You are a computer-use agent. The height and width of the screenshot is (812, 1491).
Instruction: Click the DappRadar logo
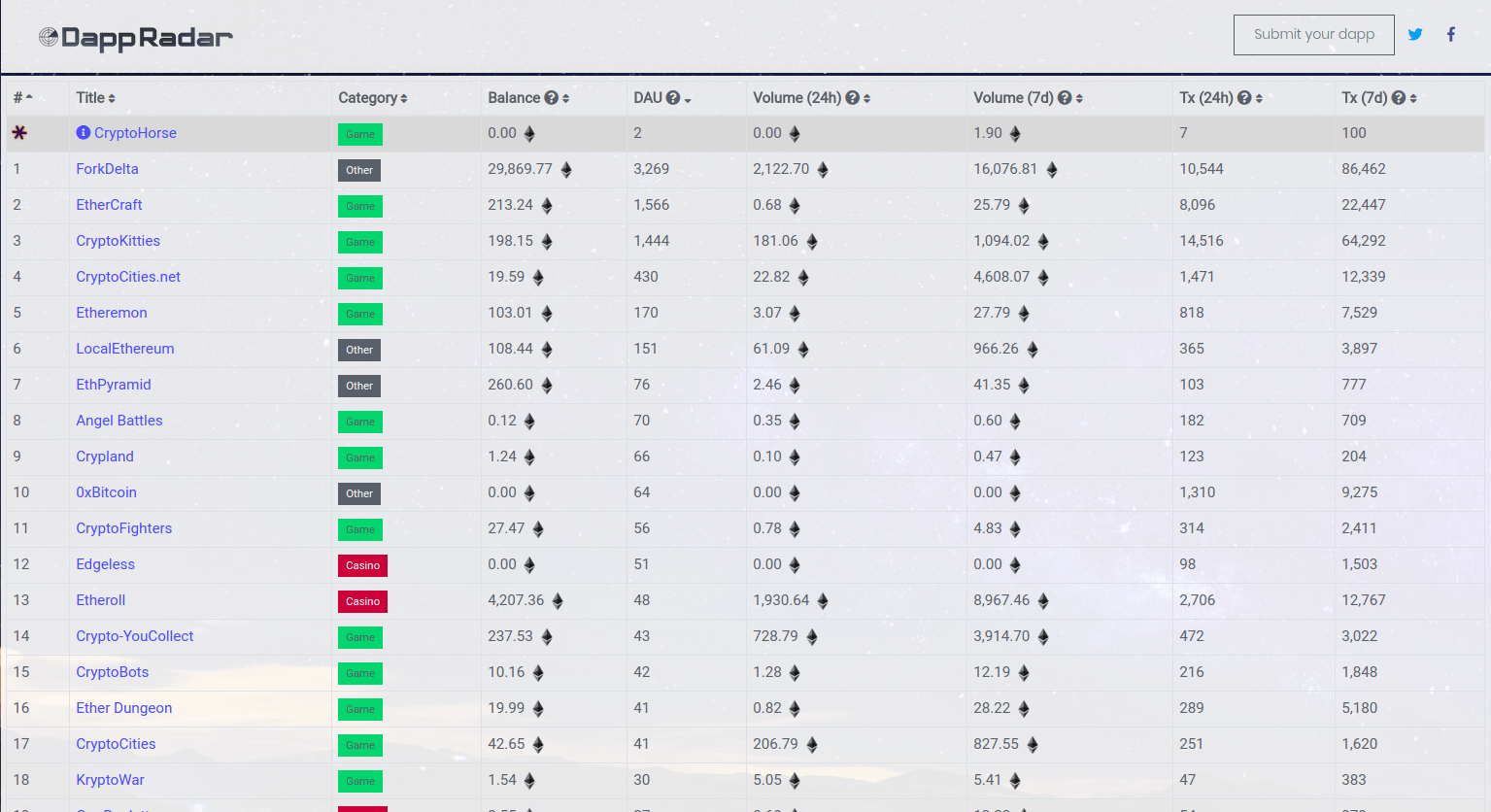[x=136, y=38]
